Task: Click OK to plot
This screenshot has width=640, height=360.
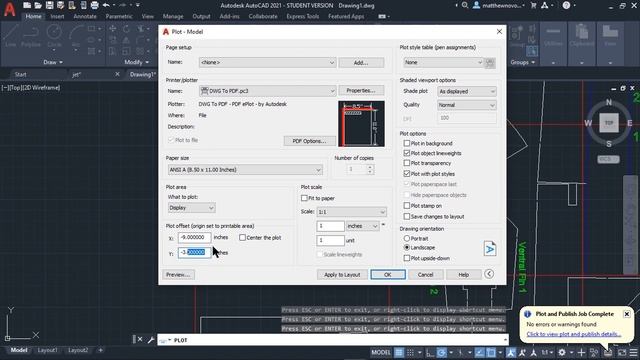Action: point(388,275)
